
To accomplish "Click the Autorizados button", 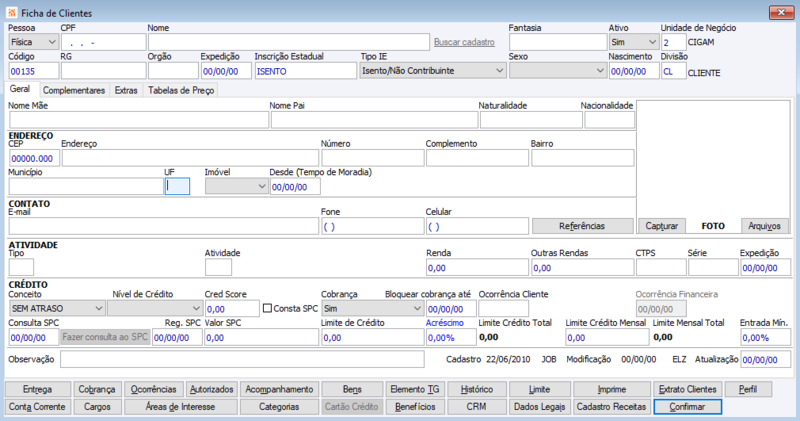I will [212, 389].
